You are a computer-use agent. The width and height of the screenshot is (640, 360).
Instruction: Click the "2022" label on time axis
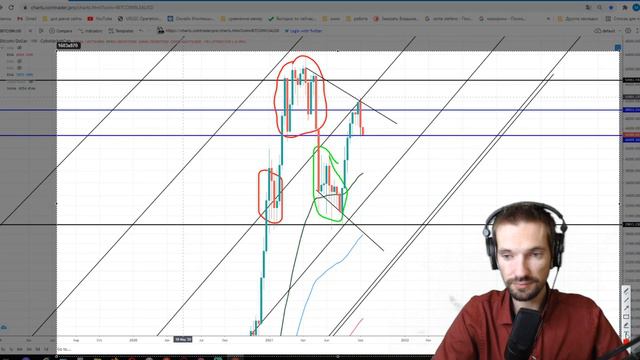tap(405, 340)
